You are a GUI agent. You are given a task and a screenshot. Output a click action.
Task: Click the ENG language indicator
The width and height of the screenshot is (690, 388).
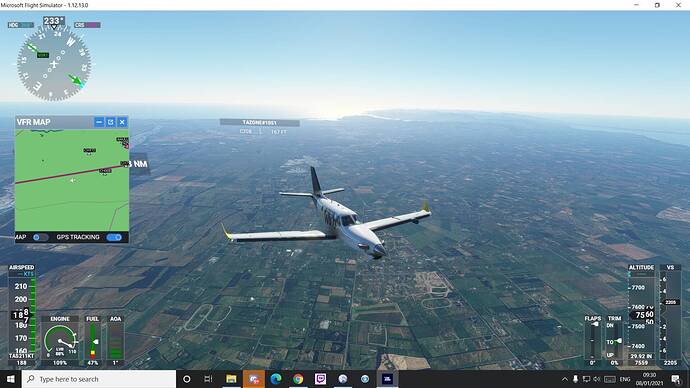pos(625,379)
